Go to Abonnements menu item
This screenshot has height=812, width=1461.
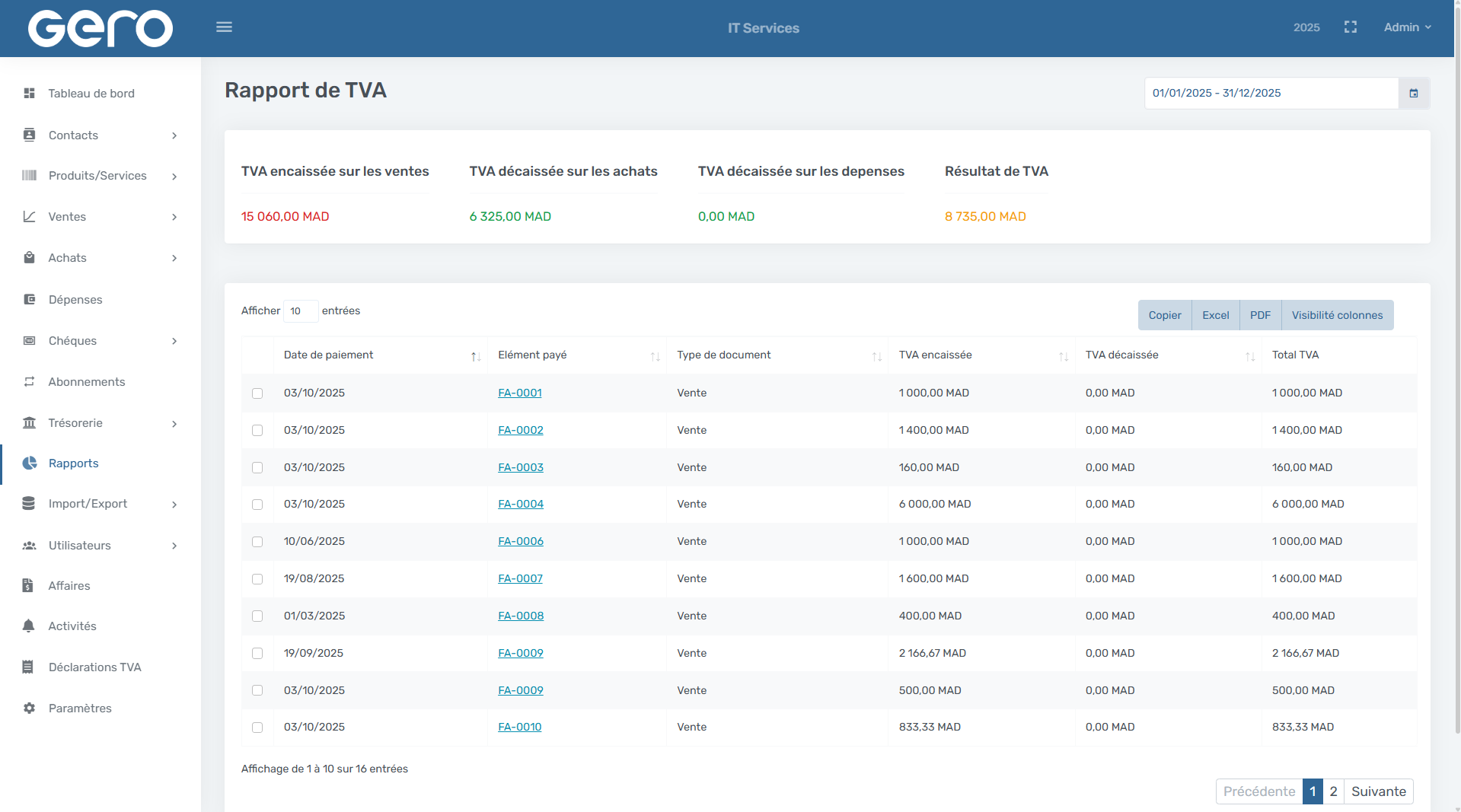coord(86,382)
